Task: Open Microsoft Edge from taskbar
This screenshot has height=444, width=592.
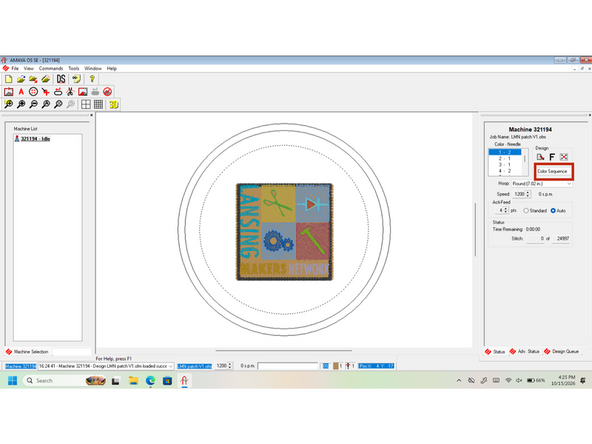Action: (x=150, y=381)
